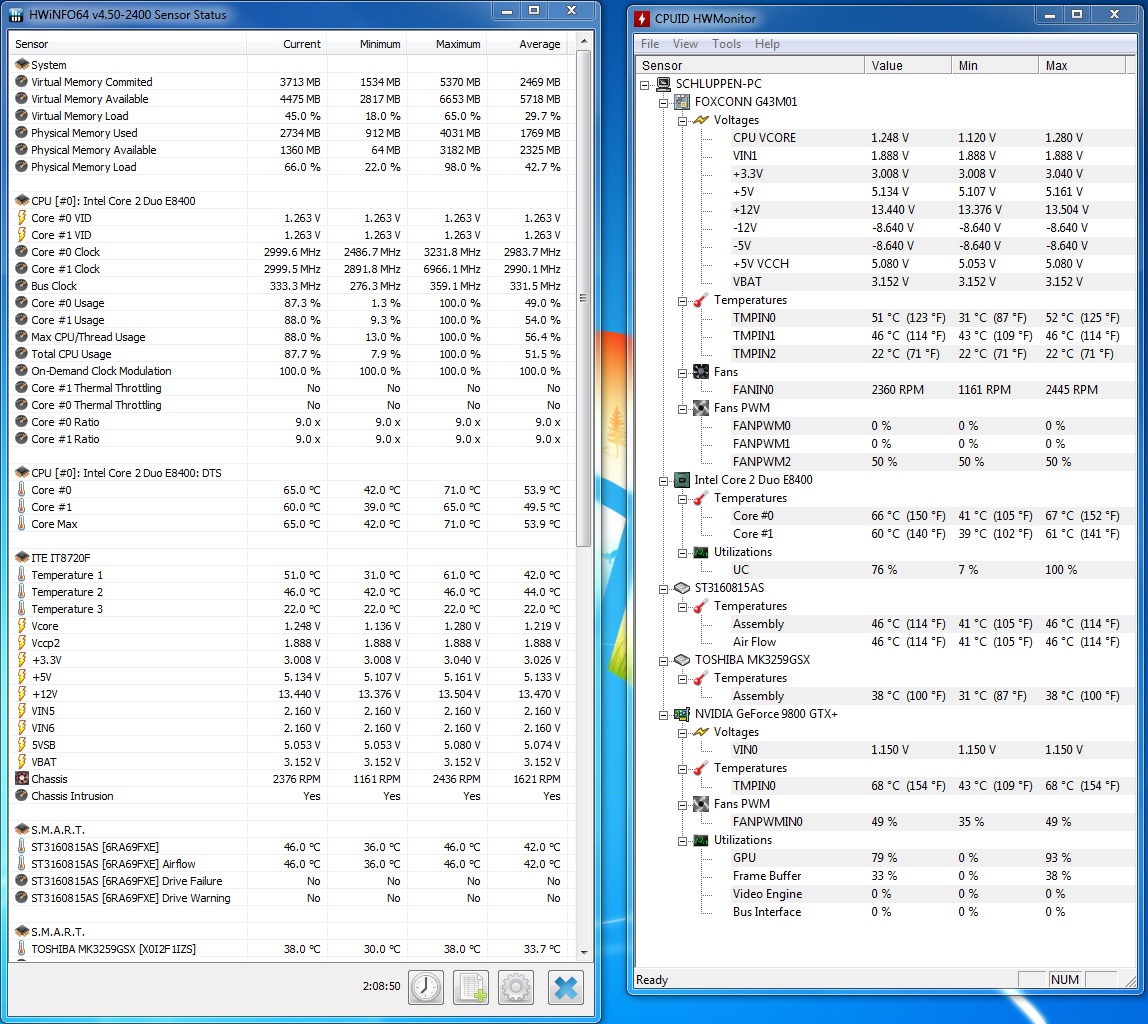1148x1024 pixels.
Task: Collapse the Intel Core 2 Duo E8400 node
Action: tap(663, 481)
